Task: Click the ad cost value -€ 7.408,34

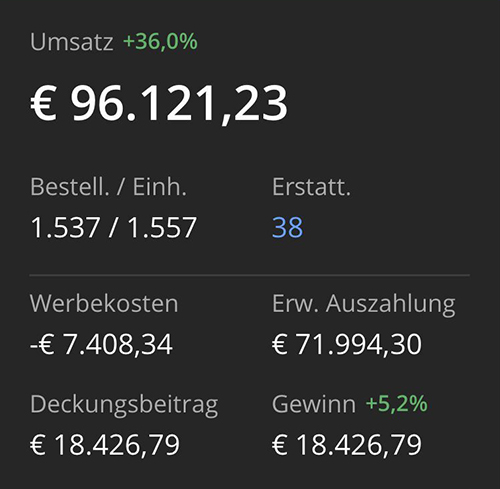Action: [x=101, y=344]
